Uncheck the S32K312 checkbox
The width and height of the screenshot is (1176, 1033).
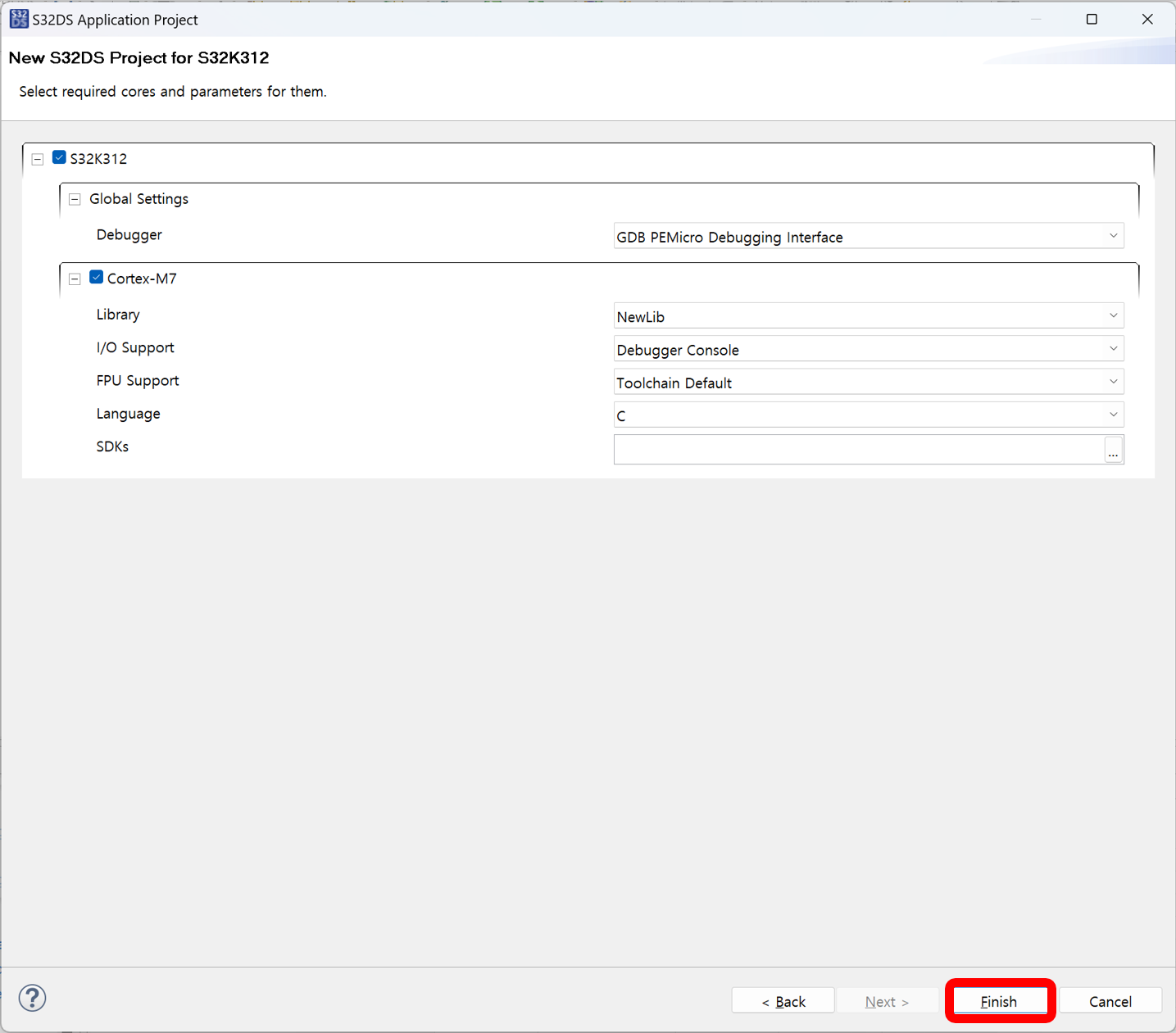[59, 157]
